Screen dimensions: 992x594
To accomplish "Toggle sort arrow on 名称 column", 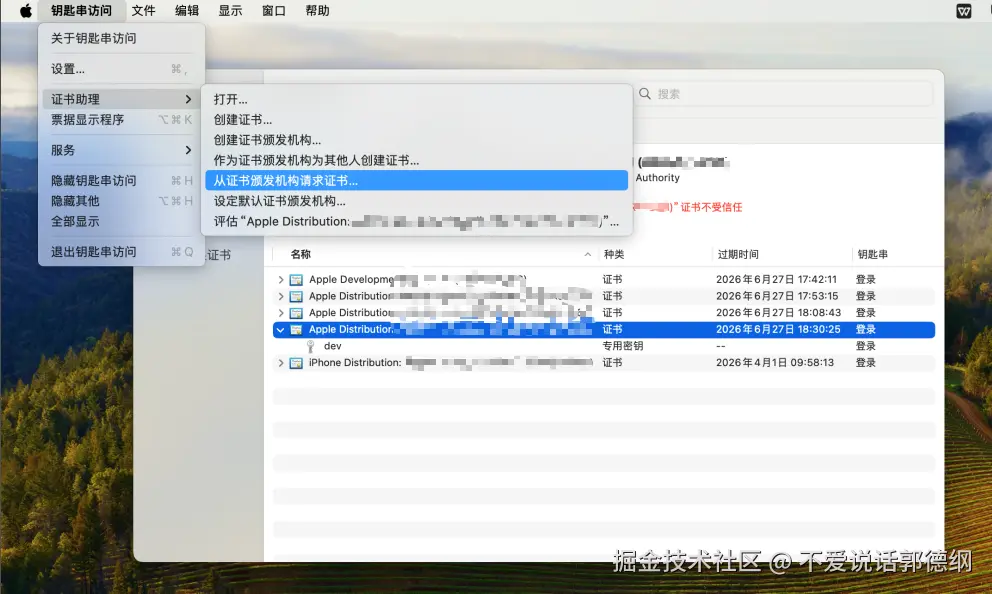I will pos(588,254).
